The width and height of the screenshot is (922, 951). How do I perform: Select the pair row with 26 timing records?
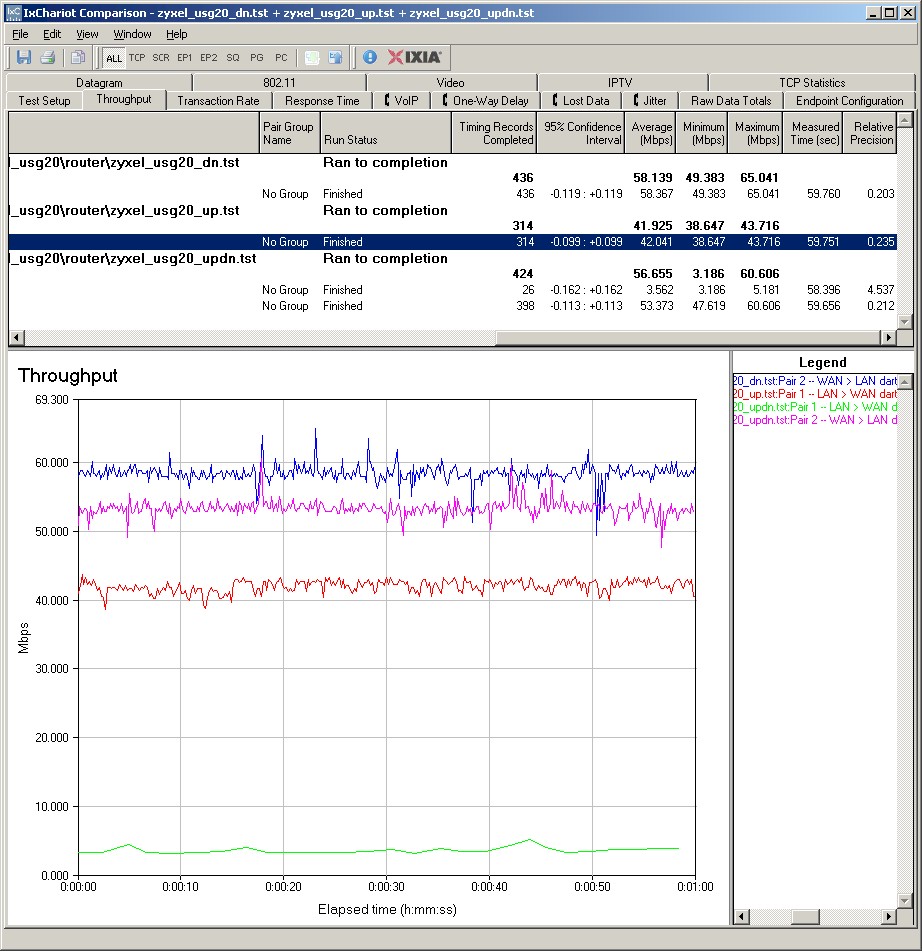click(453, 290)
